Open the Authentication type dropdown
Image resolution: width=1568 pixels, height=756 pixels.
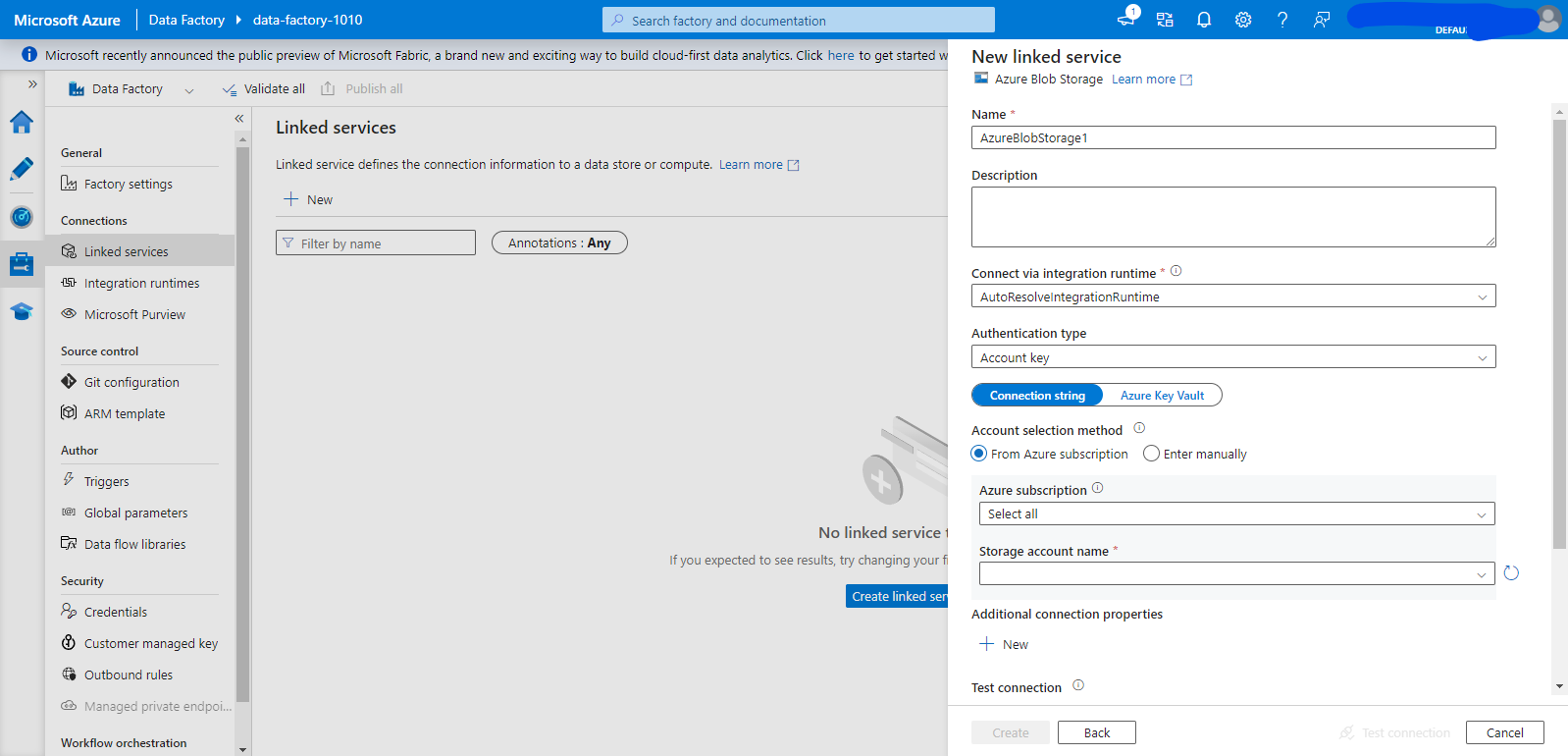coord(1233,357)
